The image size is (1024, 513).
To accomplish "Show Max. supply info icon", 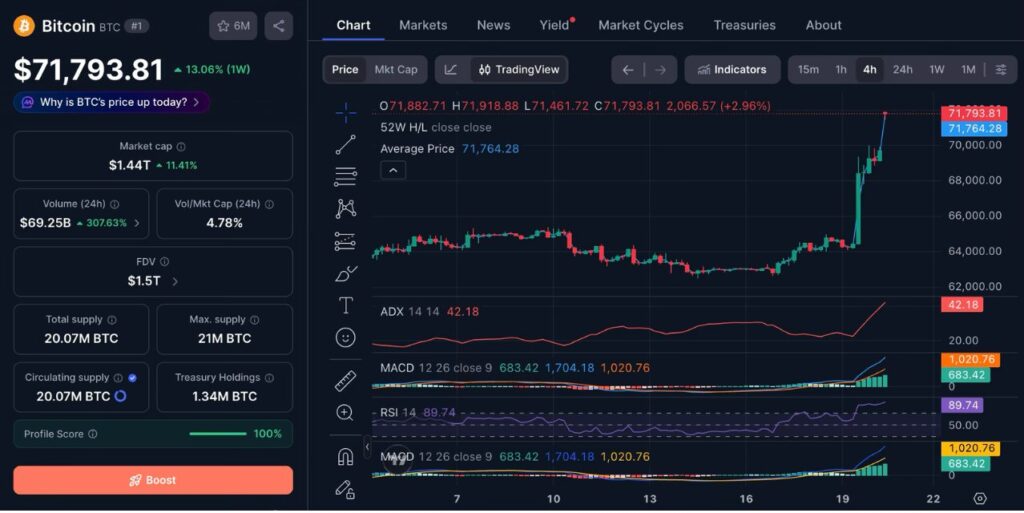I will point(255,320).
